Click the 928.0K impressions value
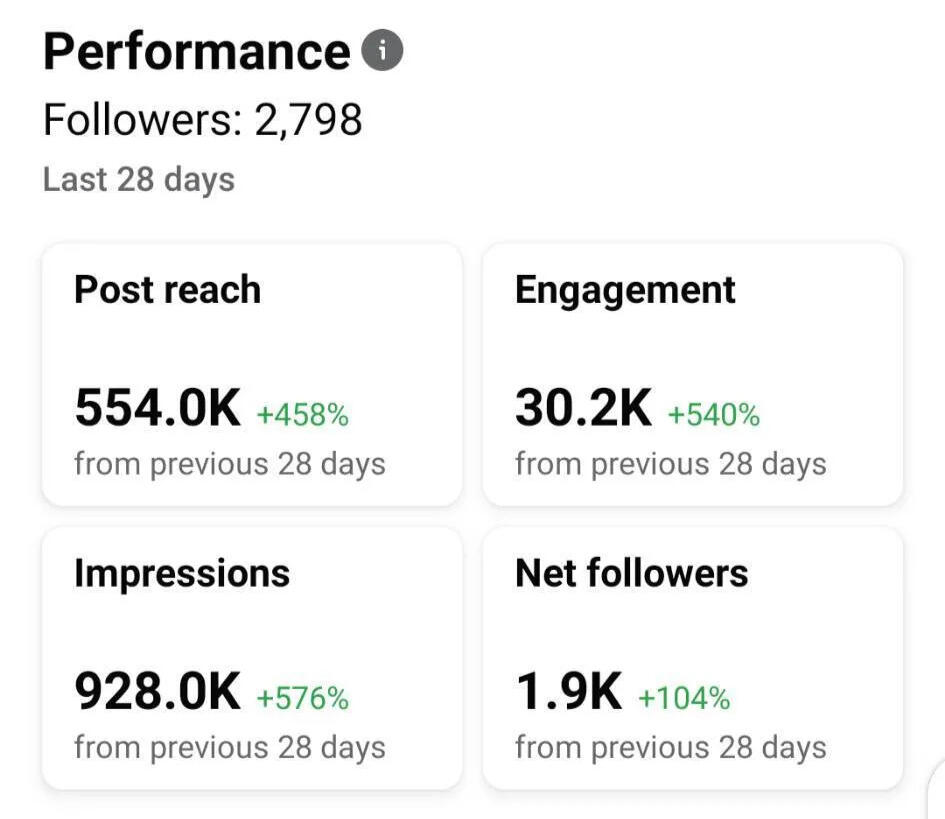The width and height of the screenshot is (945, 819). tap(158, 692)
